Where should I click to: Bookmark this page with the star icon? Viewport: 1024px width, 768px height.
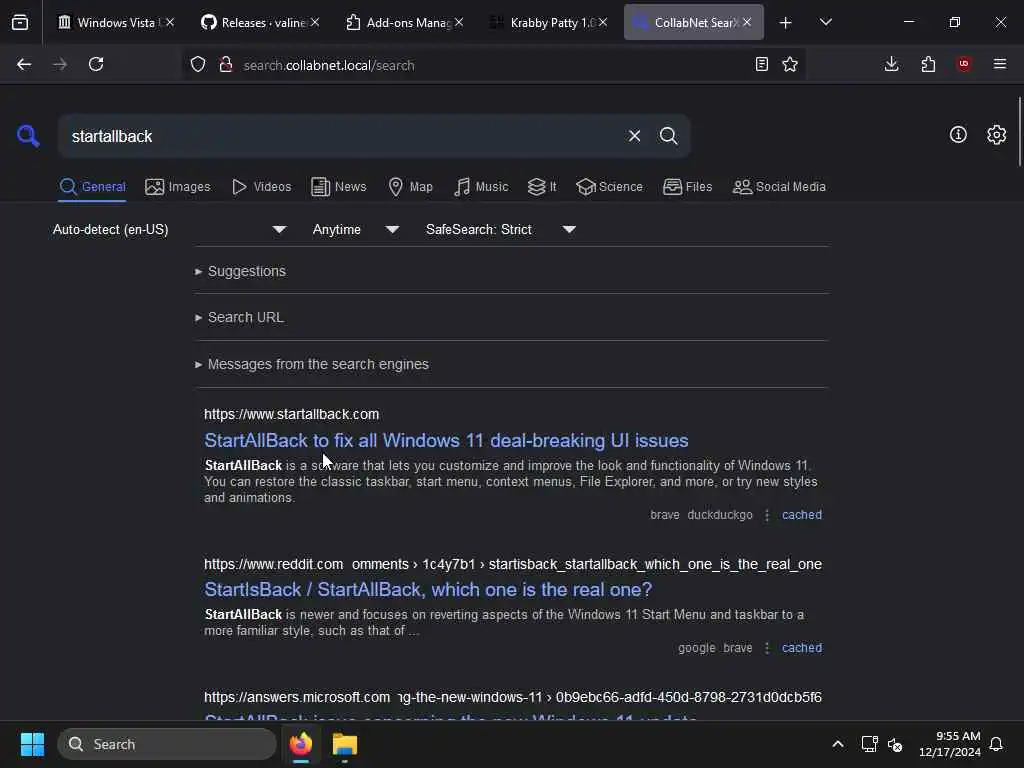(x=790, y=64)
